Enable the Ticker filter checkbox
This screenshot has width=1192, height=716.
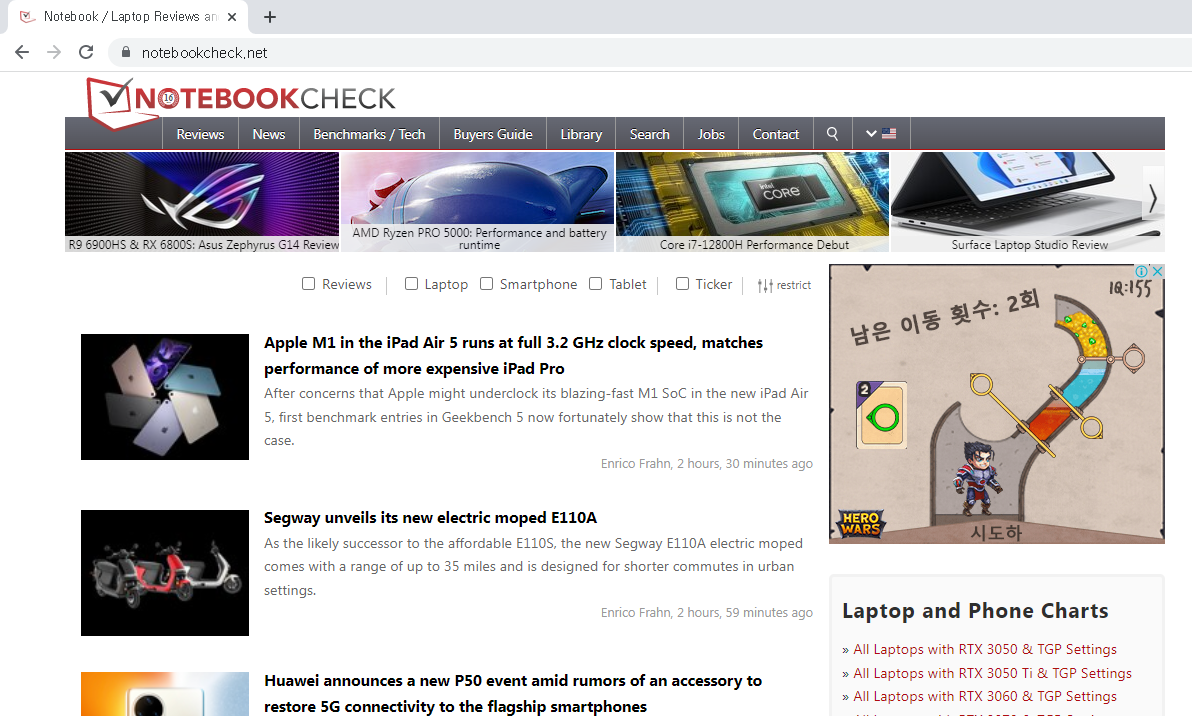click(x=682, y=284)
